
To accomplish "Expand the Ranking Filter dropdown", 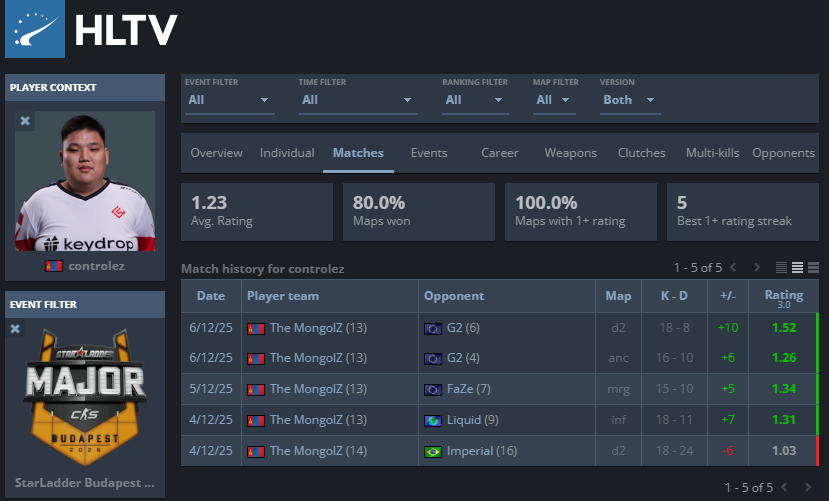I will (x=467, y=100).
